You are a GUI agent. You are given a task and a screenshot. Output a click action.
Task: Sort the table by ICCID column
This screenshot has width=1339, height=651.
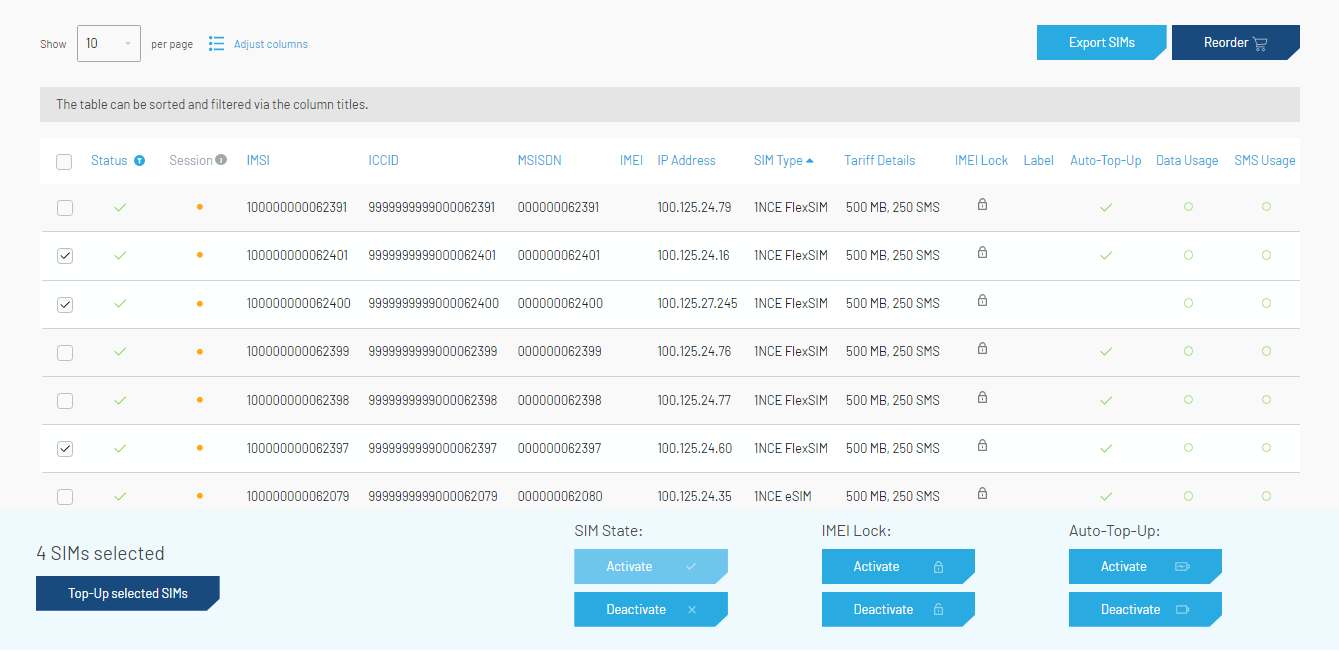(x=383, y=161)
